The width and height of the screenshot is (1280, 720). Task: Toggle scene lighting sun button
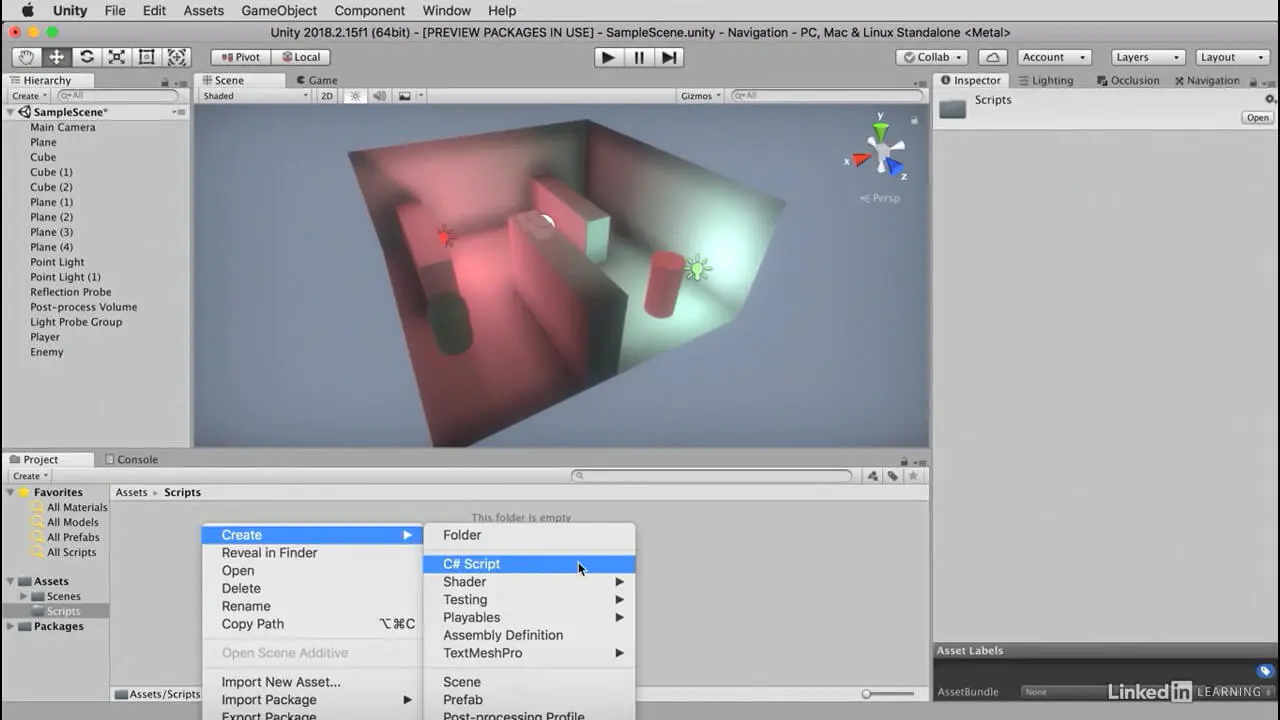[x=354, y=96]
